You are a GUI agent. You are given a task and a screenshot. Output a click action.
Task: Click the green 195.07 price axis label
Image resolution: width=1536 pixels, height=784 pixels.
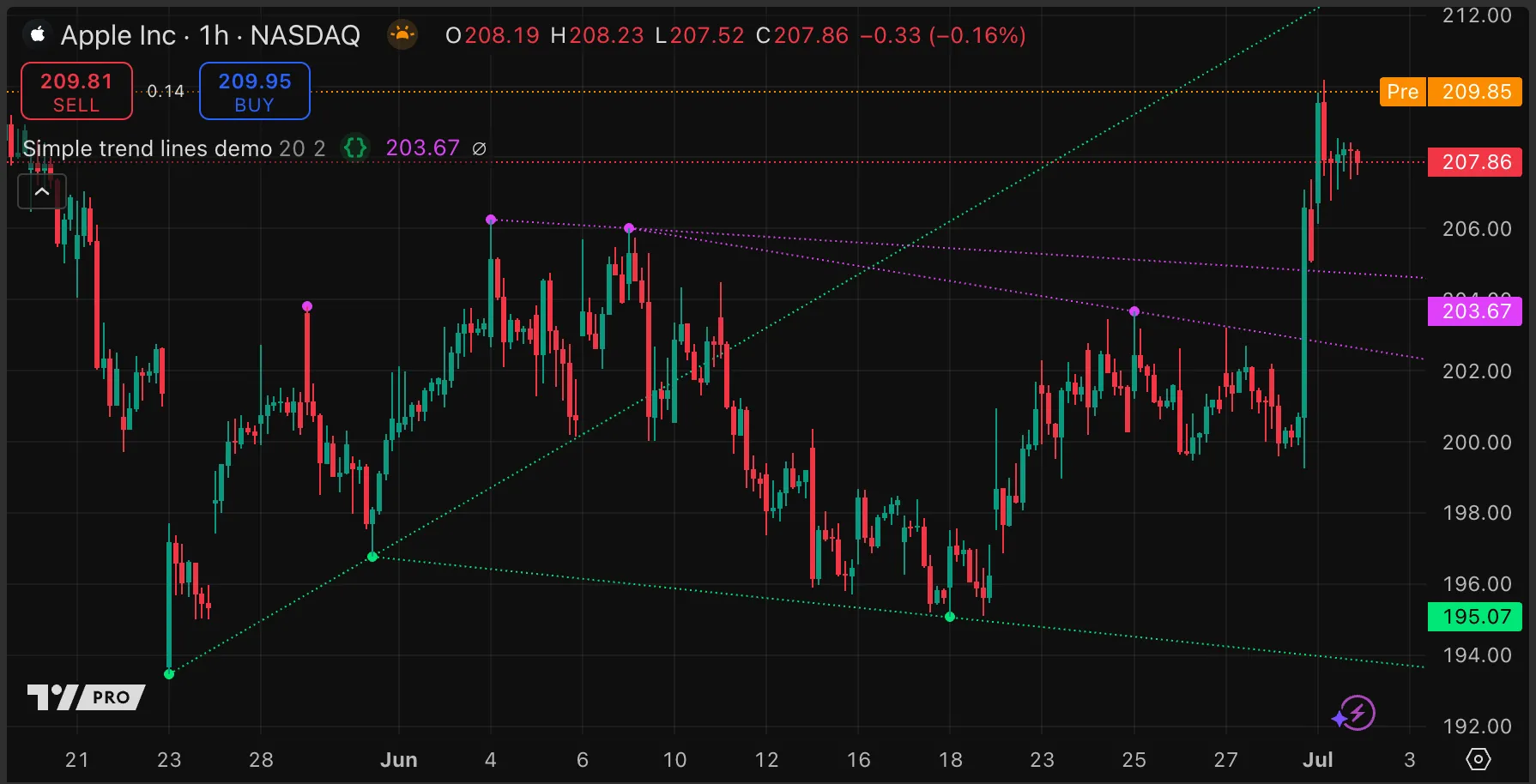click(1475, 617)
